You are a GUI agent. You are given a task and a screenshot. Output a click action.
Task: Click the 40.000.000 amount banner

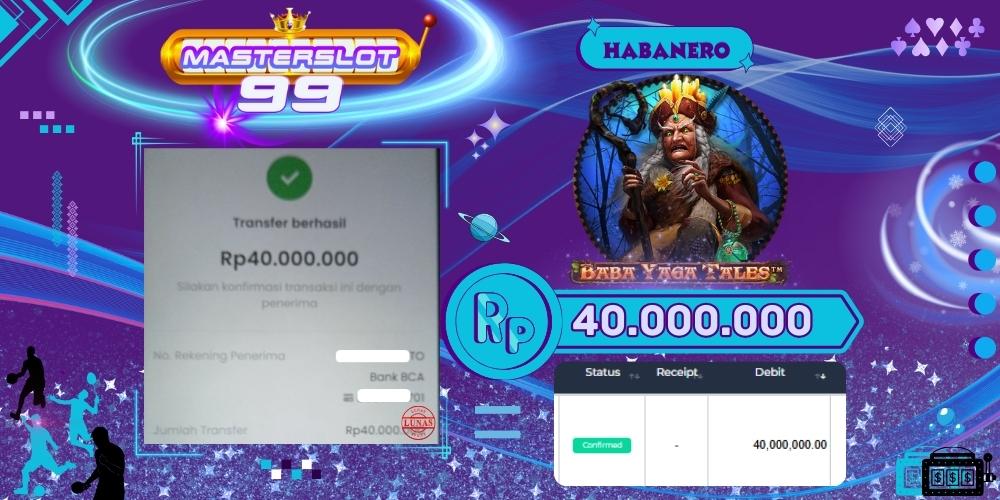691,321
